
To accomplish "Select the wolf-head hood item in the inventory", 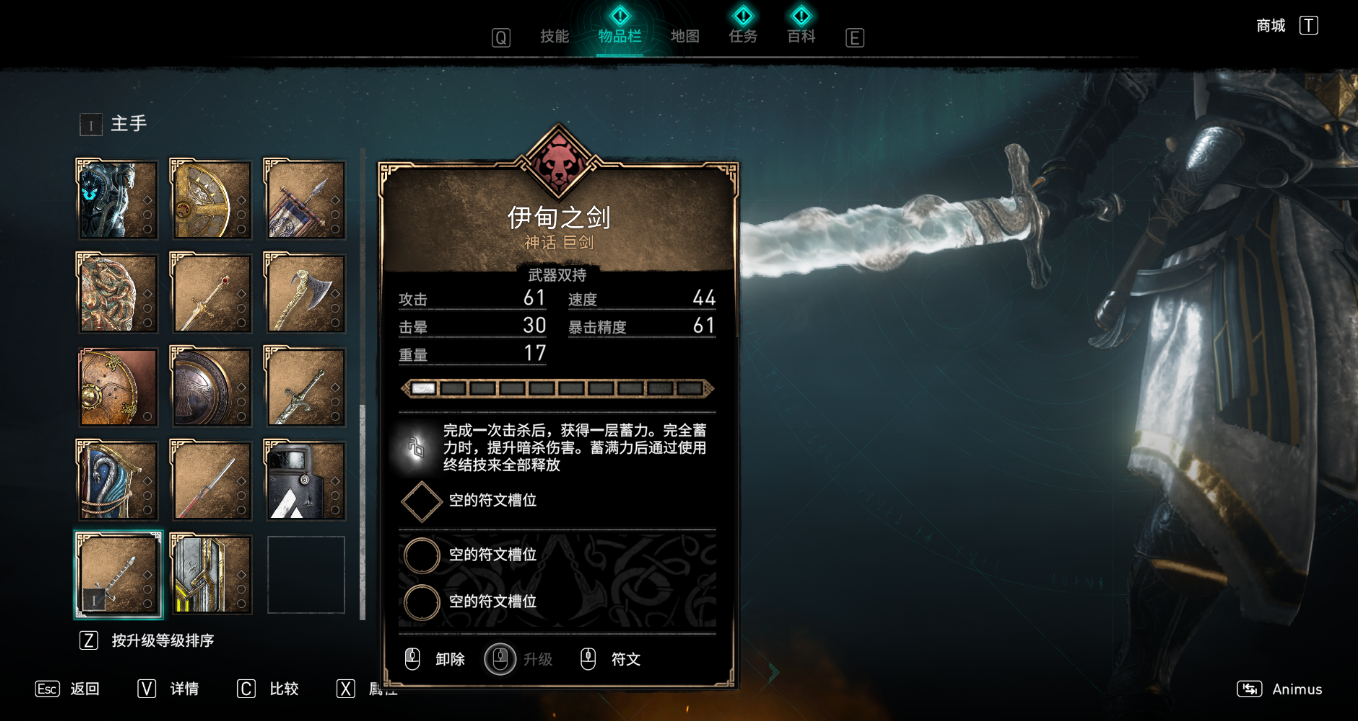I will (x=117, y=199).
